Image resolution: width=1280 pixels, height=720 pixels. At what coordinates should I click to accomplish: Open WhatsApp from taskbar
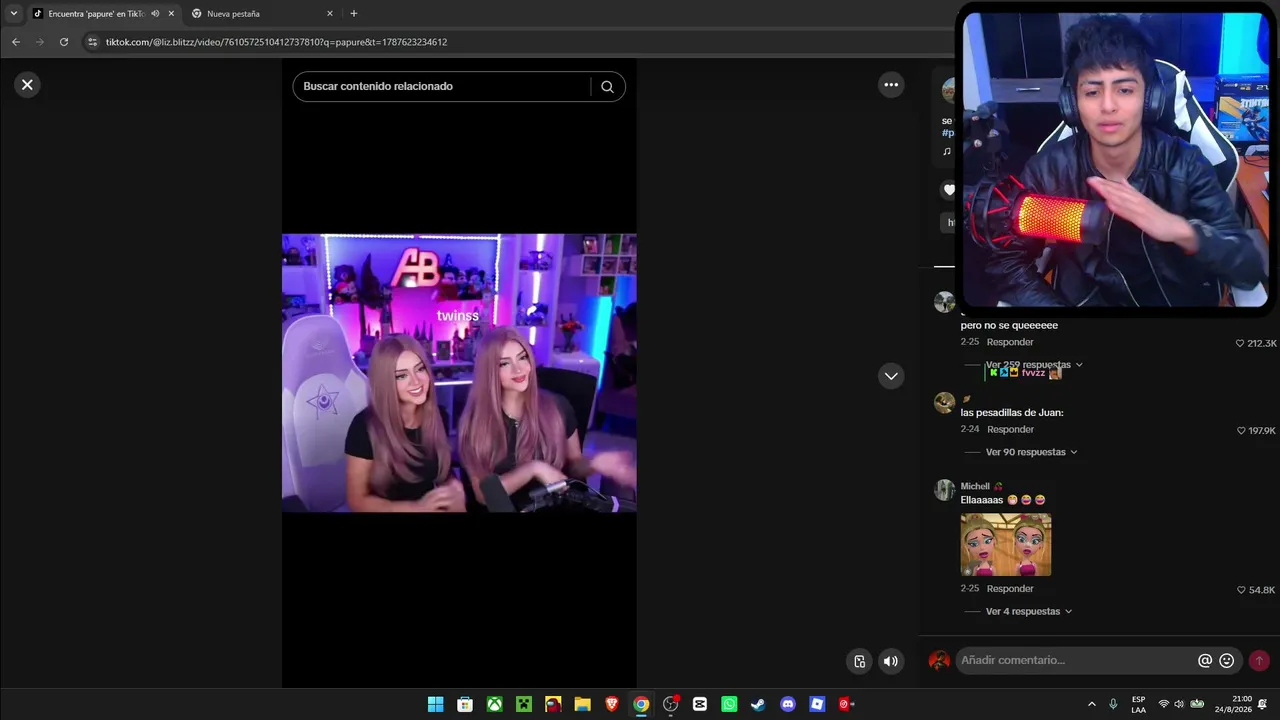click(x=729, y=704)
